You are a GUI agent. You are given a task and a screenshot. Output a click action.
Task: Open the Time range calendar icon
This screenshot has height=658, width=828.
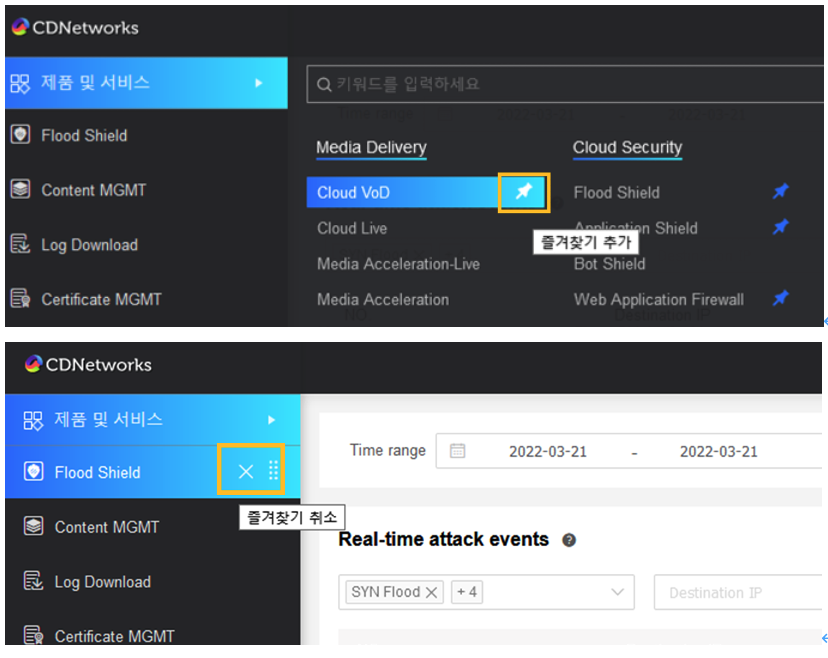[457, 451]
